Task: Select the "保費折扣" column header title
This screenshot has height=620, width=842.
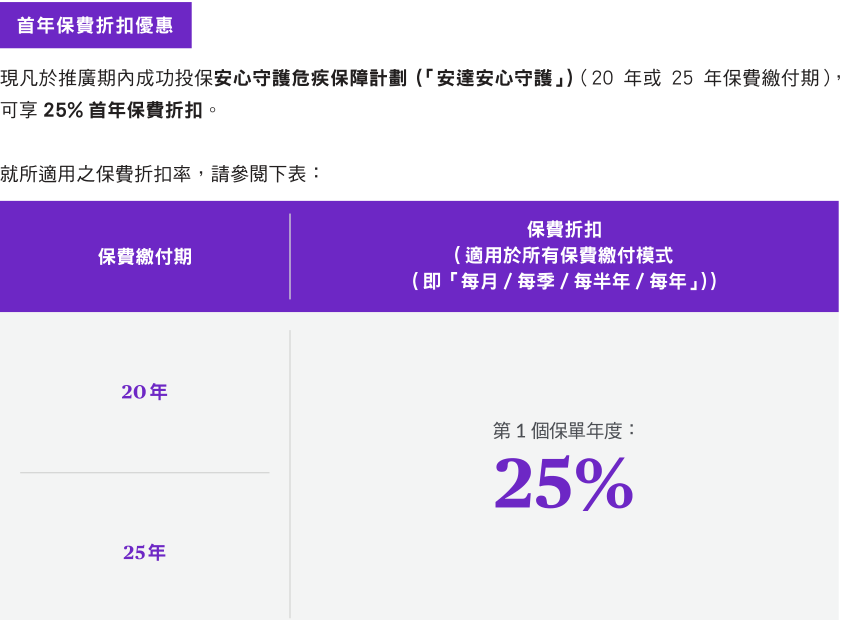Action: tap(564, 230)
